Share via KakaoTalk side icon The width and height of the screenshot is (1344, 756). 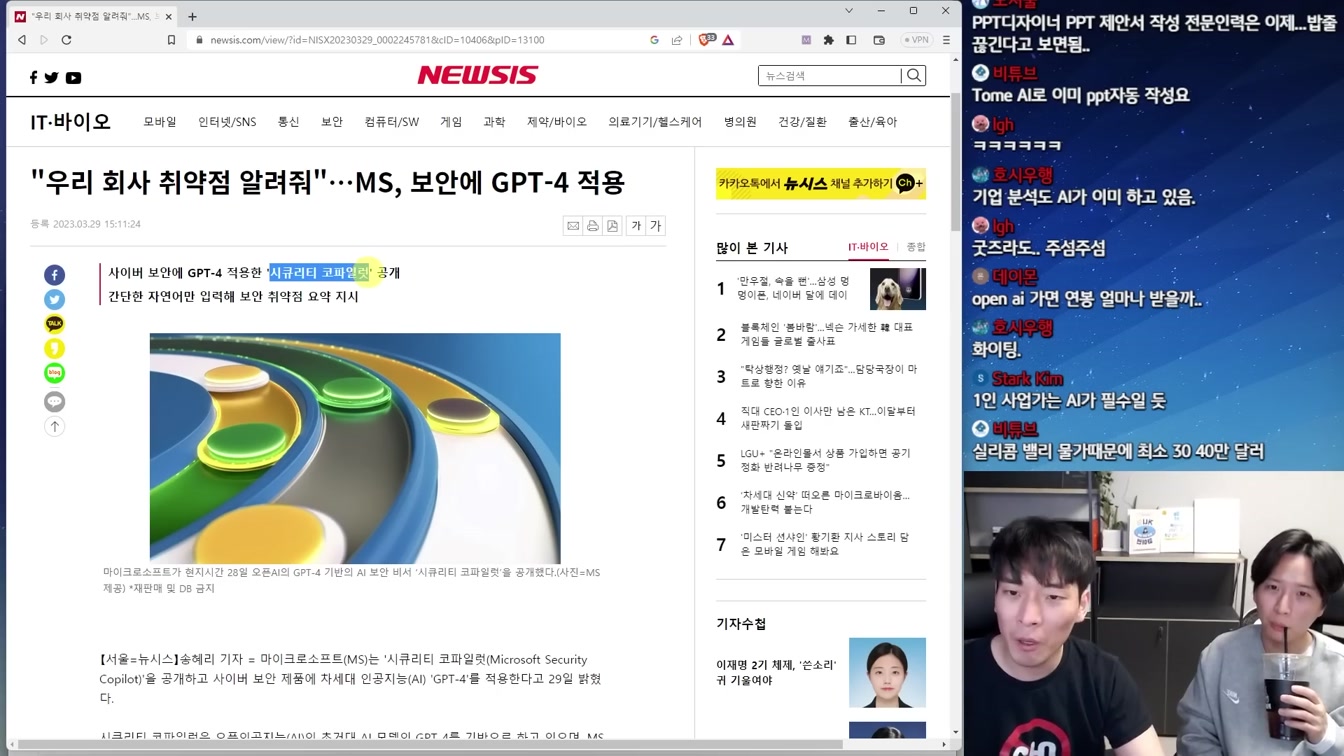tap(55, 324)
